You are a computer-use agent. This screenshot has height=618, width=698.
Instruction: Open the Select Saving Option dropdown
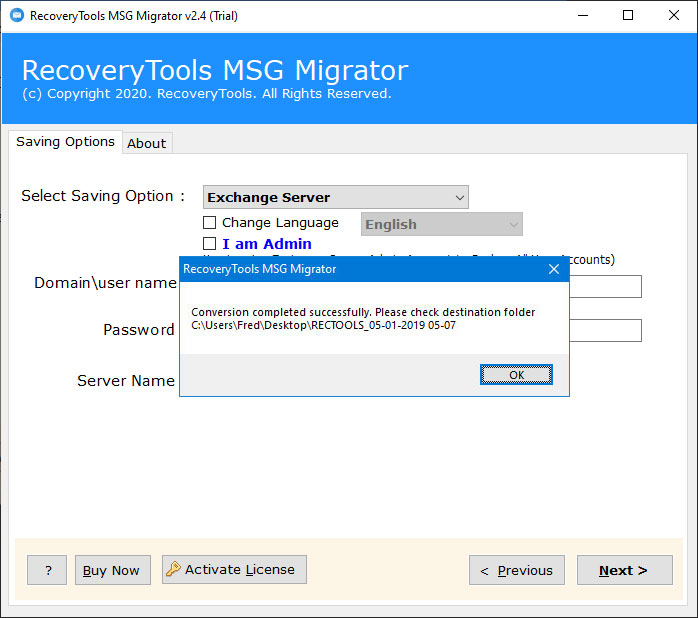click(336, 197)
